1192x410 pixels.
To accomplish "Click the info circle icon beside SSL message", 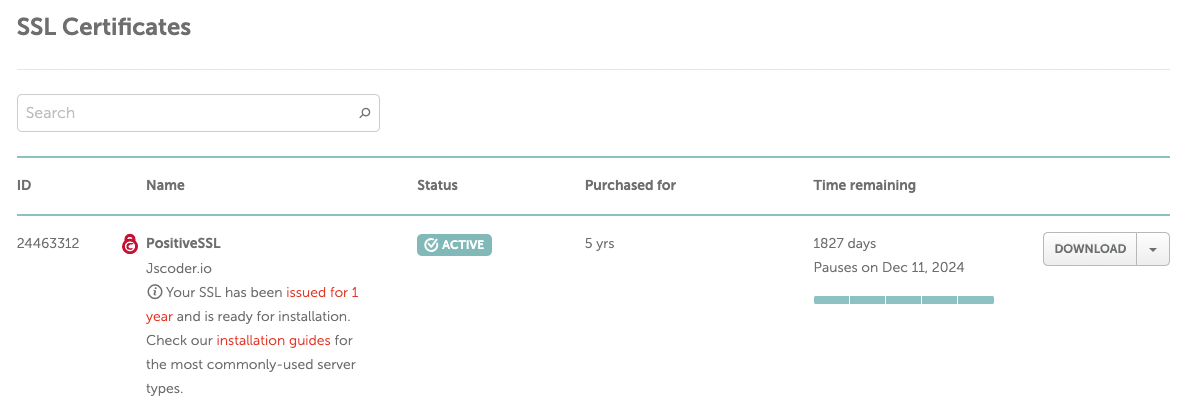I will (154, 293).
